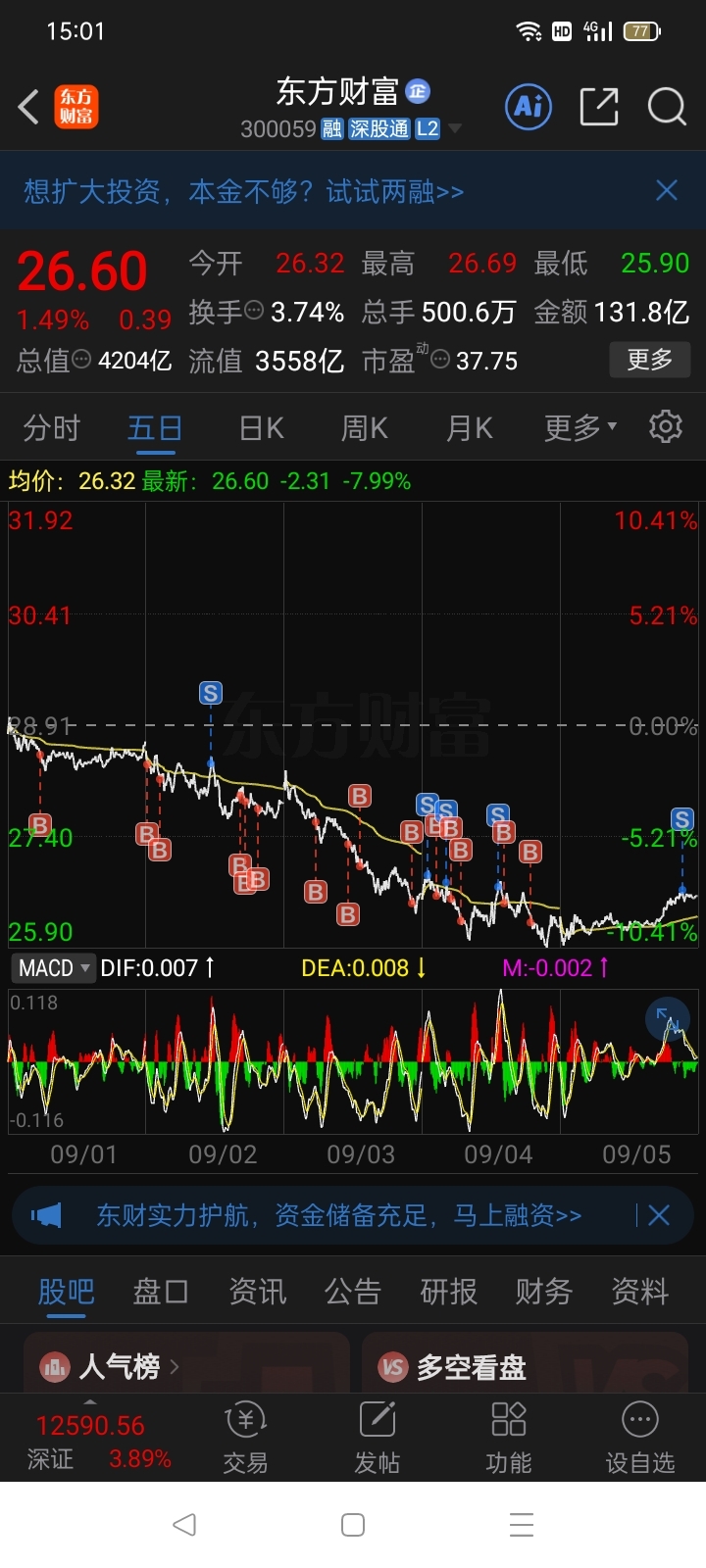Expand the stock code dropdown triangle

point(454,129)
